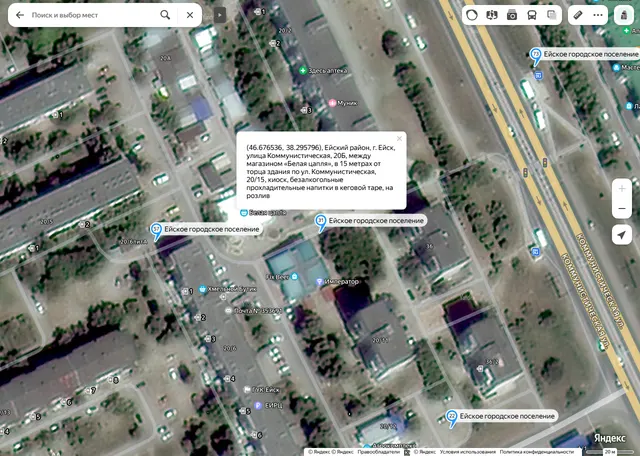640x456 pixels.
Task: Zoom out with the minus button
Action: pyautogui.click(x=622, y=208)
